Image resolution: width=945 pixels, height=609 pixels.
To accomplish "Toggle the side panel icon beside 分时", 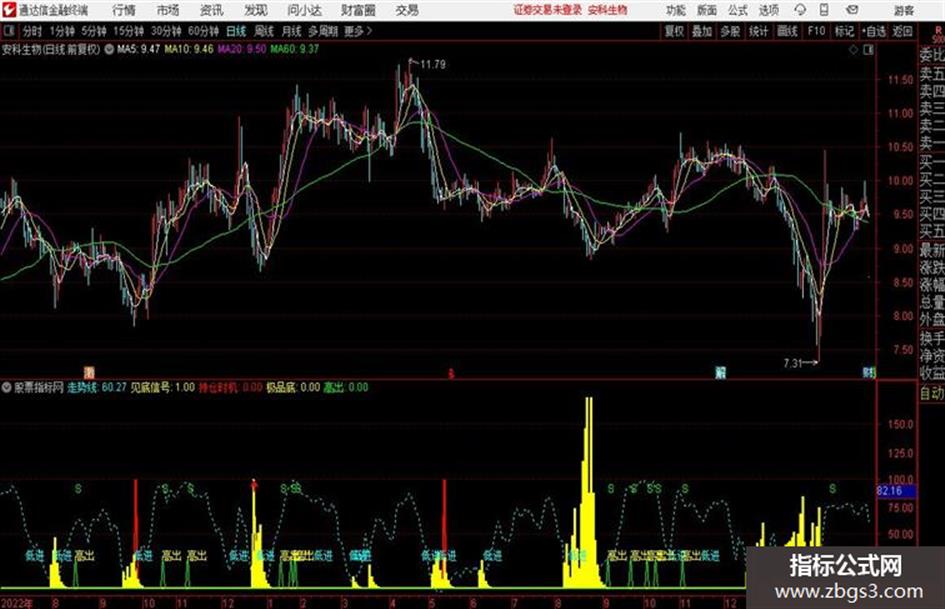I will 9,31.
